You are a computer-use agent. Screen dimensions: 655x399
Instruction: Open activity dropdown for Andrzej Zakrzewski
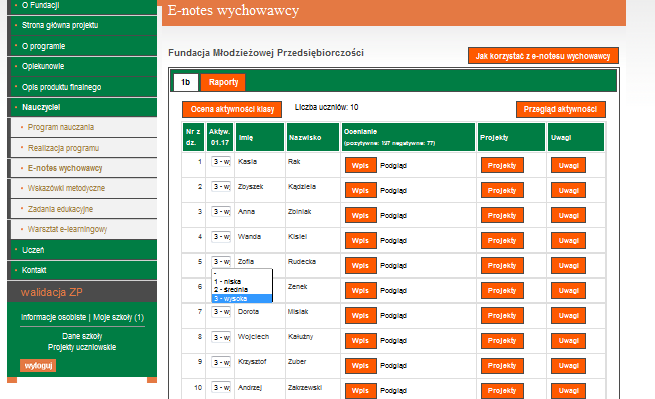click(221, 388)
